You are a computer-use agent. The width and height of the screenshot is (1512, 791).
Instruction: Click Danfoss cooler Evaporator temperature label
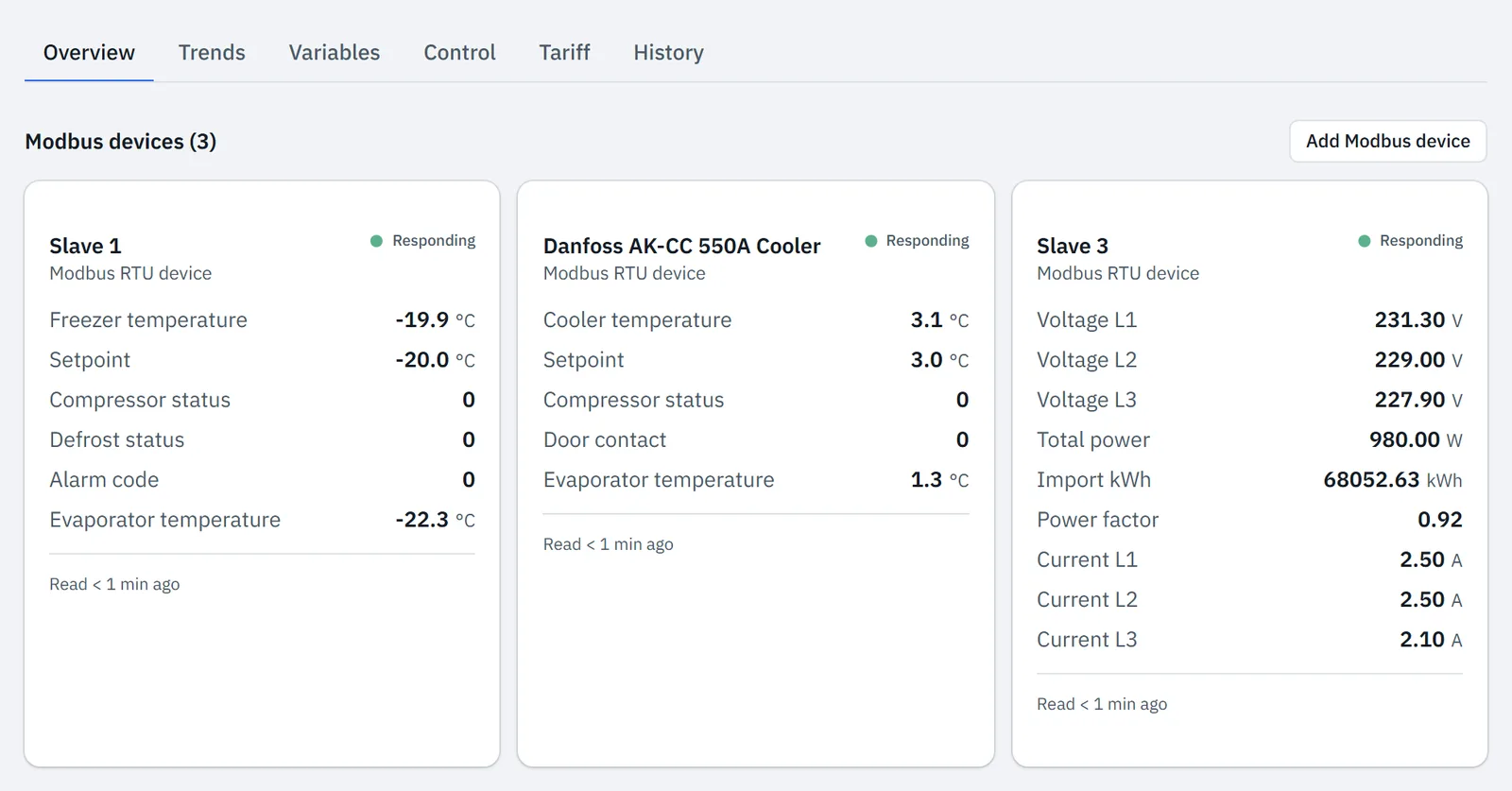[x=659, y=480]
